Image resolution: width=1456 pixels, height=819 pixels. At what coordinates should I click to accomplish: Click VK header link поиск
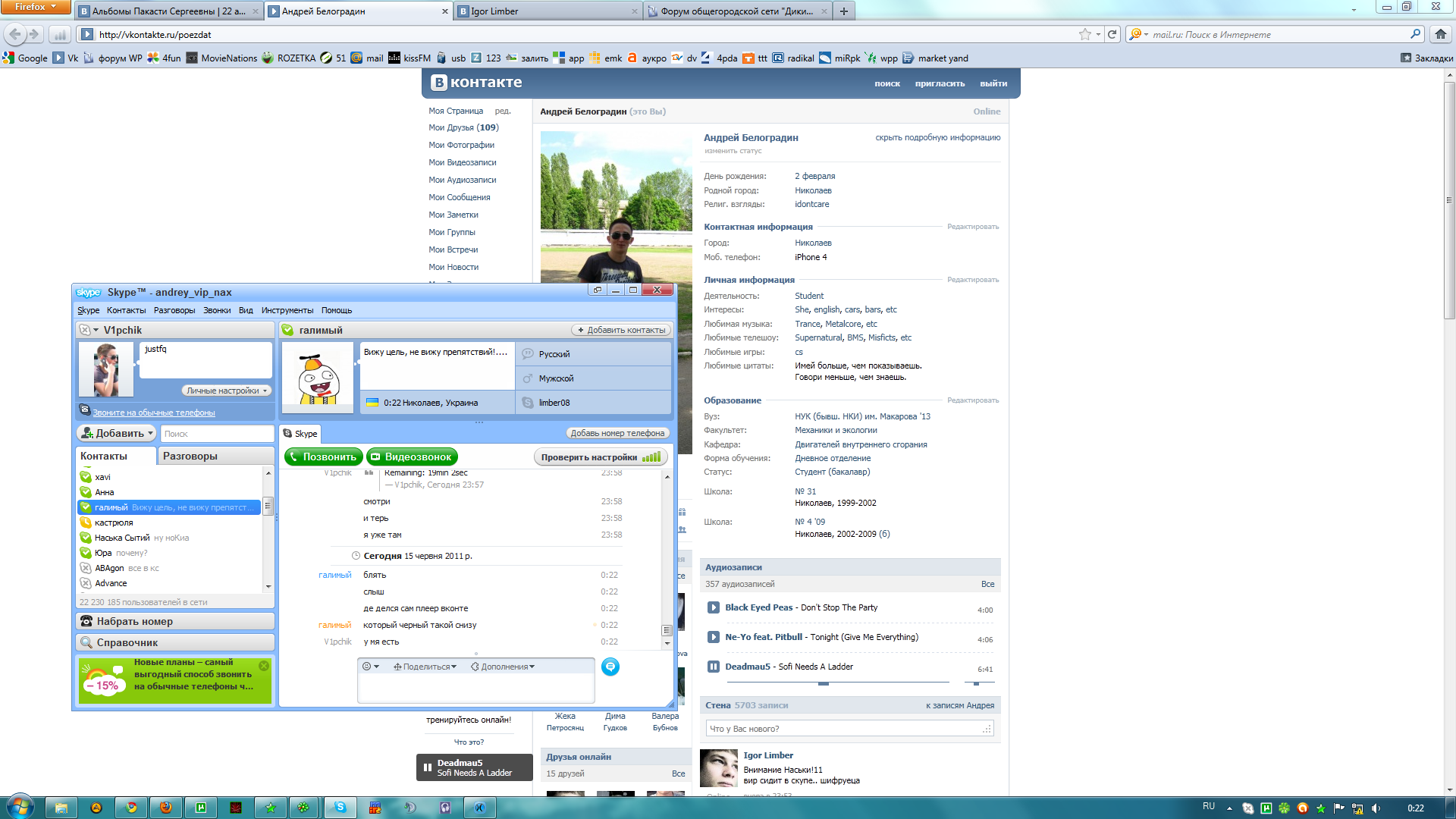click(x=886, y=83)
